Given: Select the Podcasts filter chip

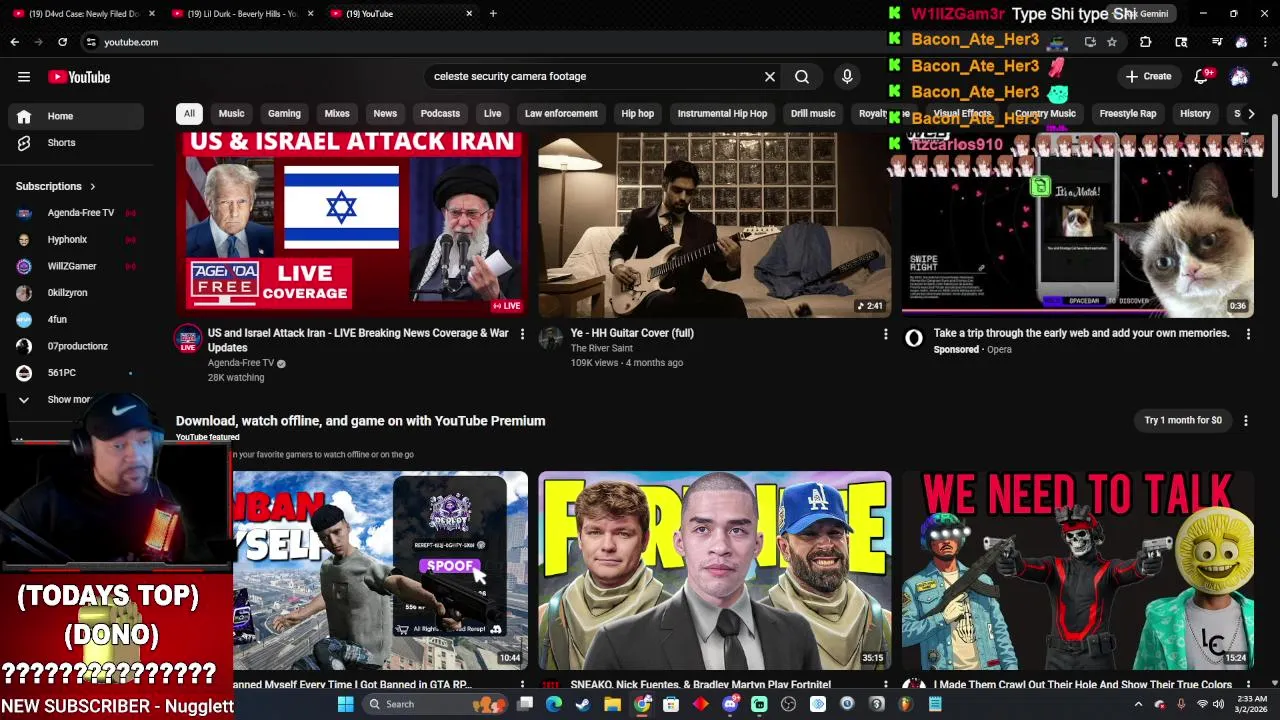Looking at the screenshot, I should 440,113.
